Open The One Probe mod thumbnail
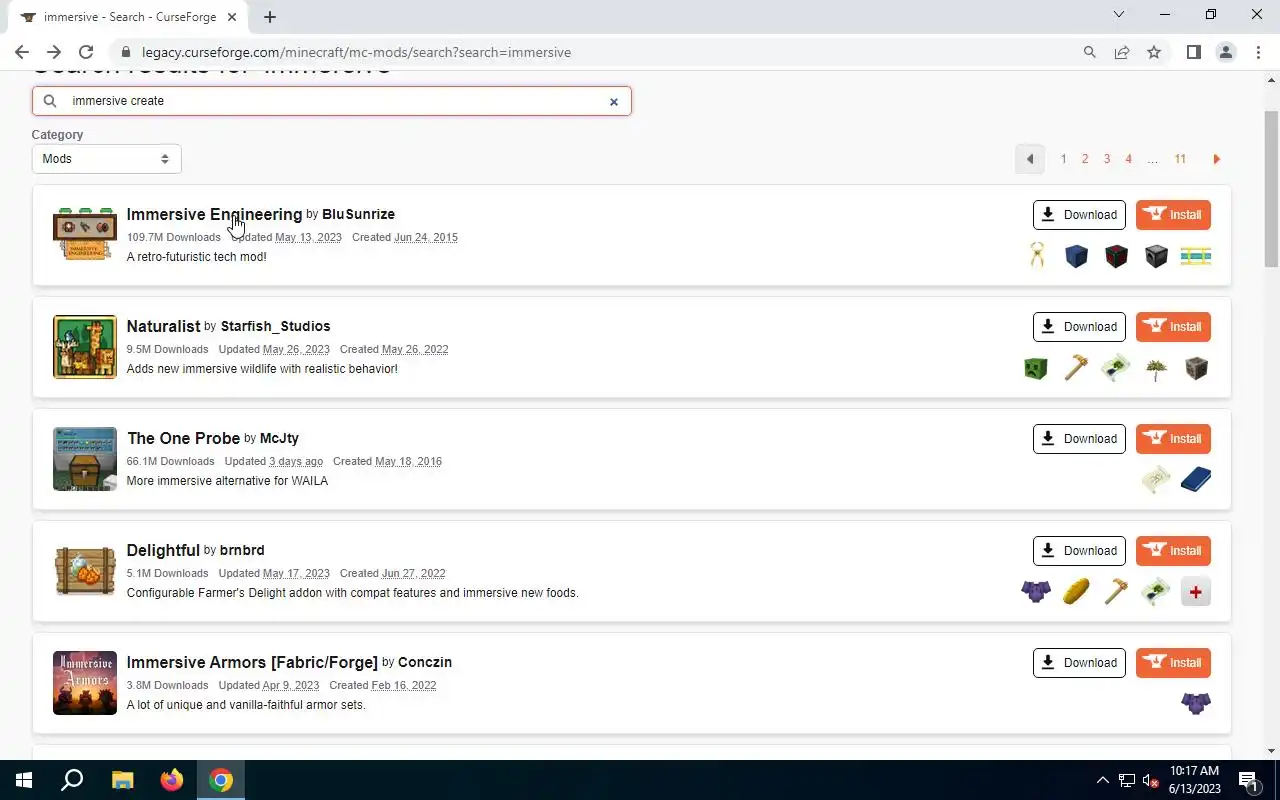 85,459
